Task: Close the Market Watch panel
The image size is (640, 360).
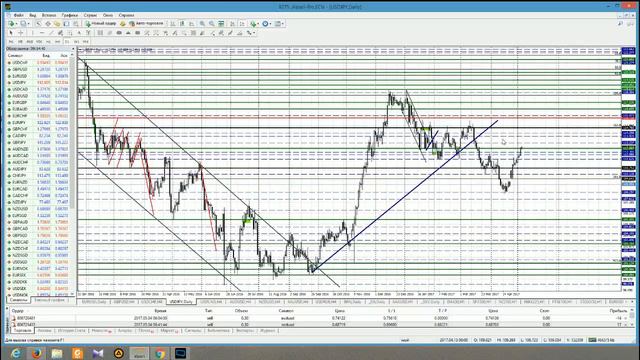Action: (x=73, y=49)
